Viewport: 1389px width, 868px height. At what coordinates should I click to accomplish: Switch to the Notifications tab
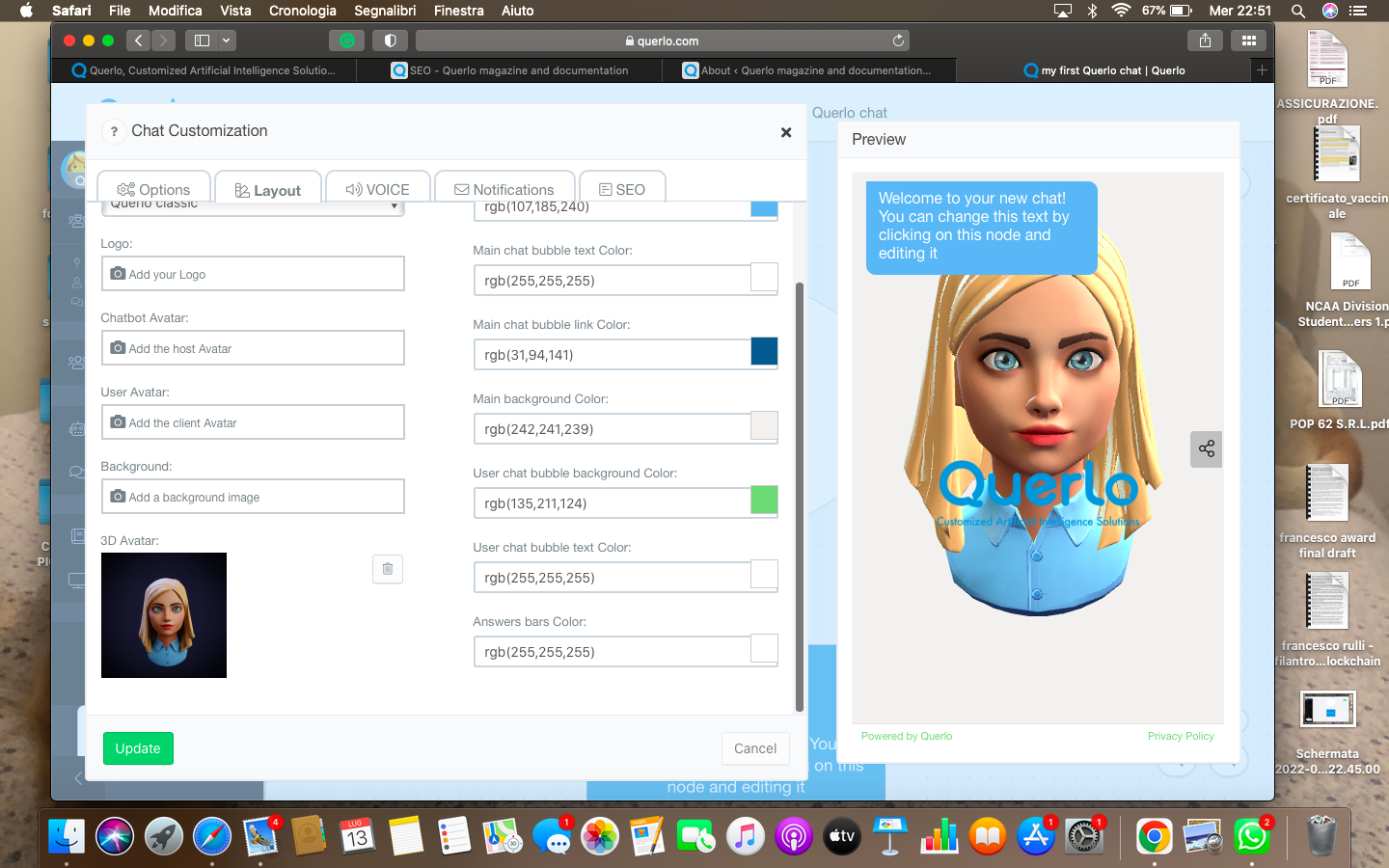pyautogui.click(x=504, y=188)
